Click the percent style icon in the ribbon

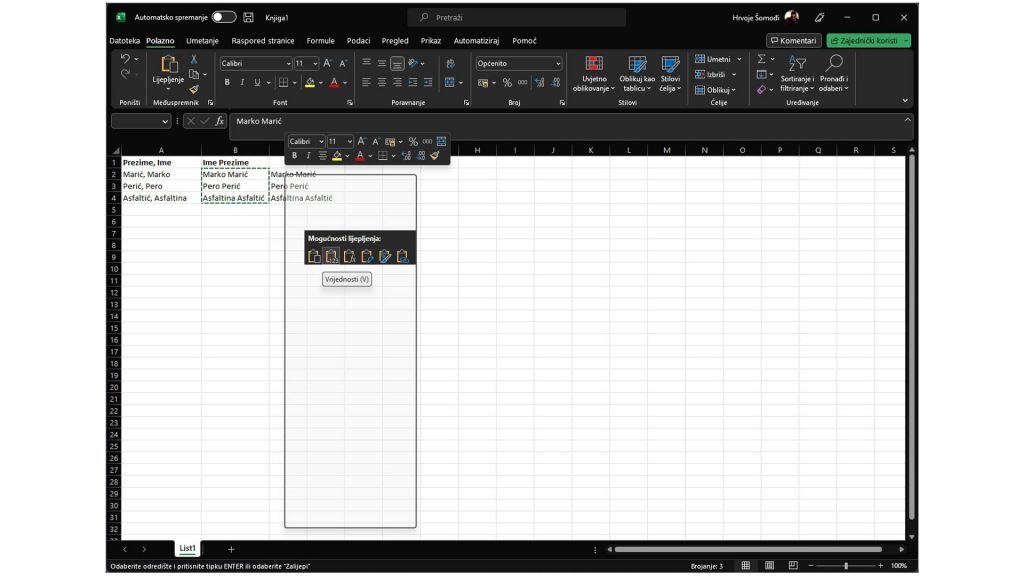click(507, 82)
